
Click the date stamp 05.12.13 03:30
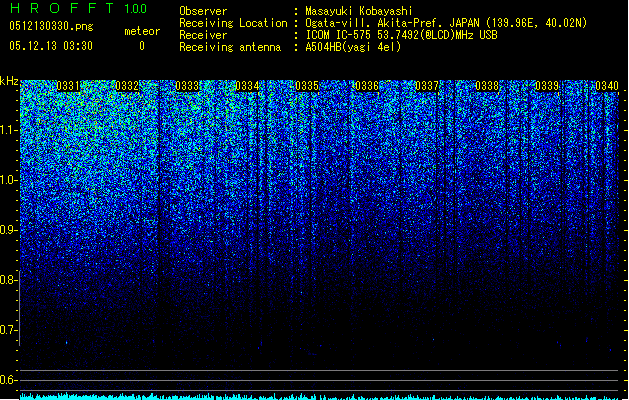(x=51, y=46)
